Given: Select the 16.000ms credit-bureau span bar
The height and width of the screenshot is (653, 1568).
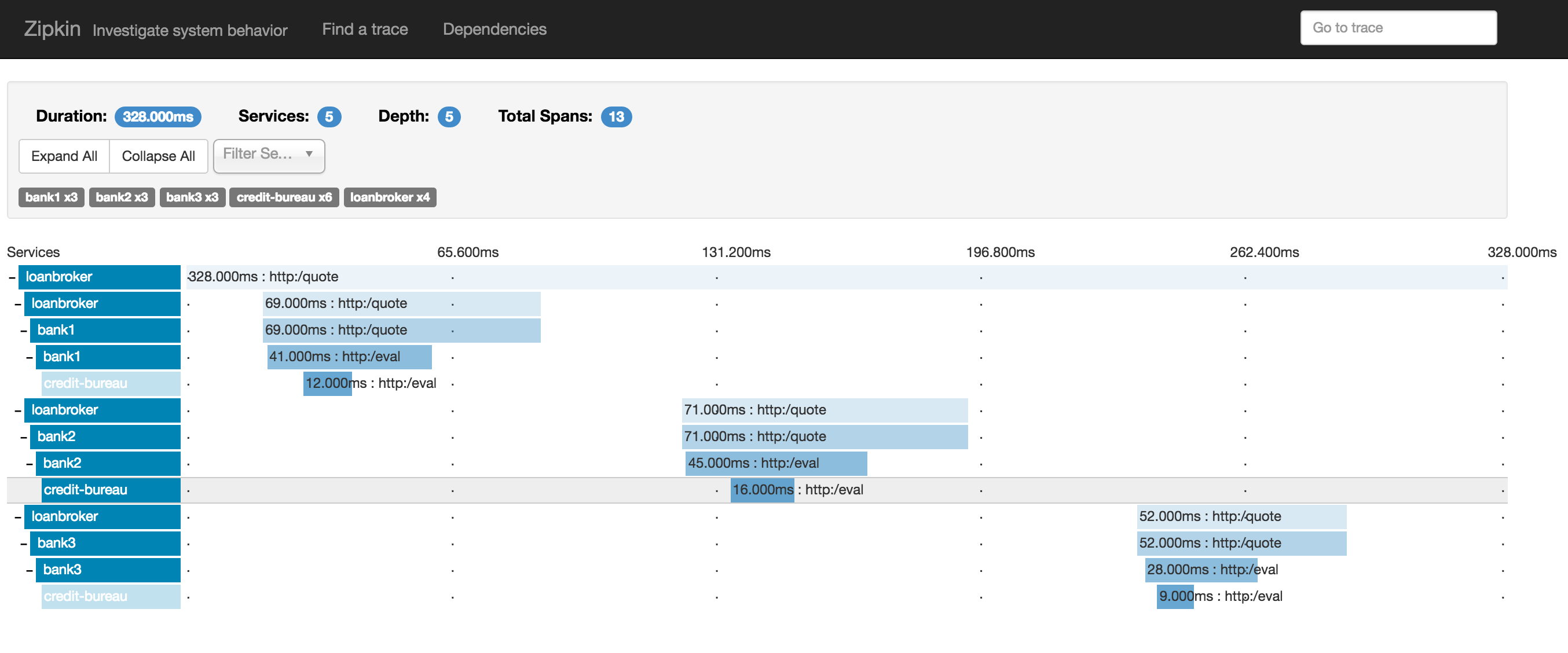Looking at the screenshot, I should click(761, 490).
